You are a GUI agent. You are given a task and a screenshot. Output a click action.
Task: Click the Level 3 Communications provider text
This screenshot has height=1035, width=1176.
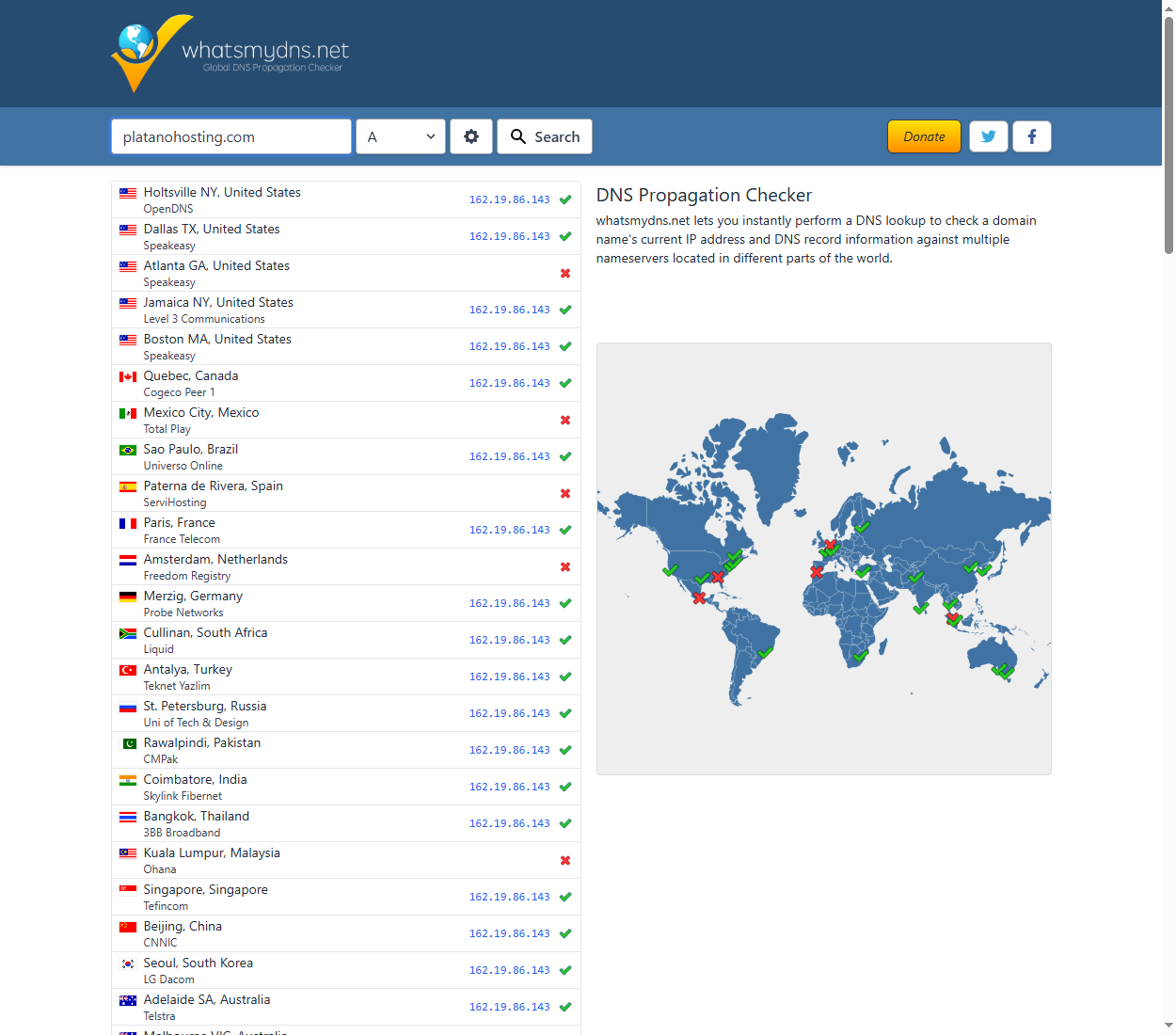point(204,319)
